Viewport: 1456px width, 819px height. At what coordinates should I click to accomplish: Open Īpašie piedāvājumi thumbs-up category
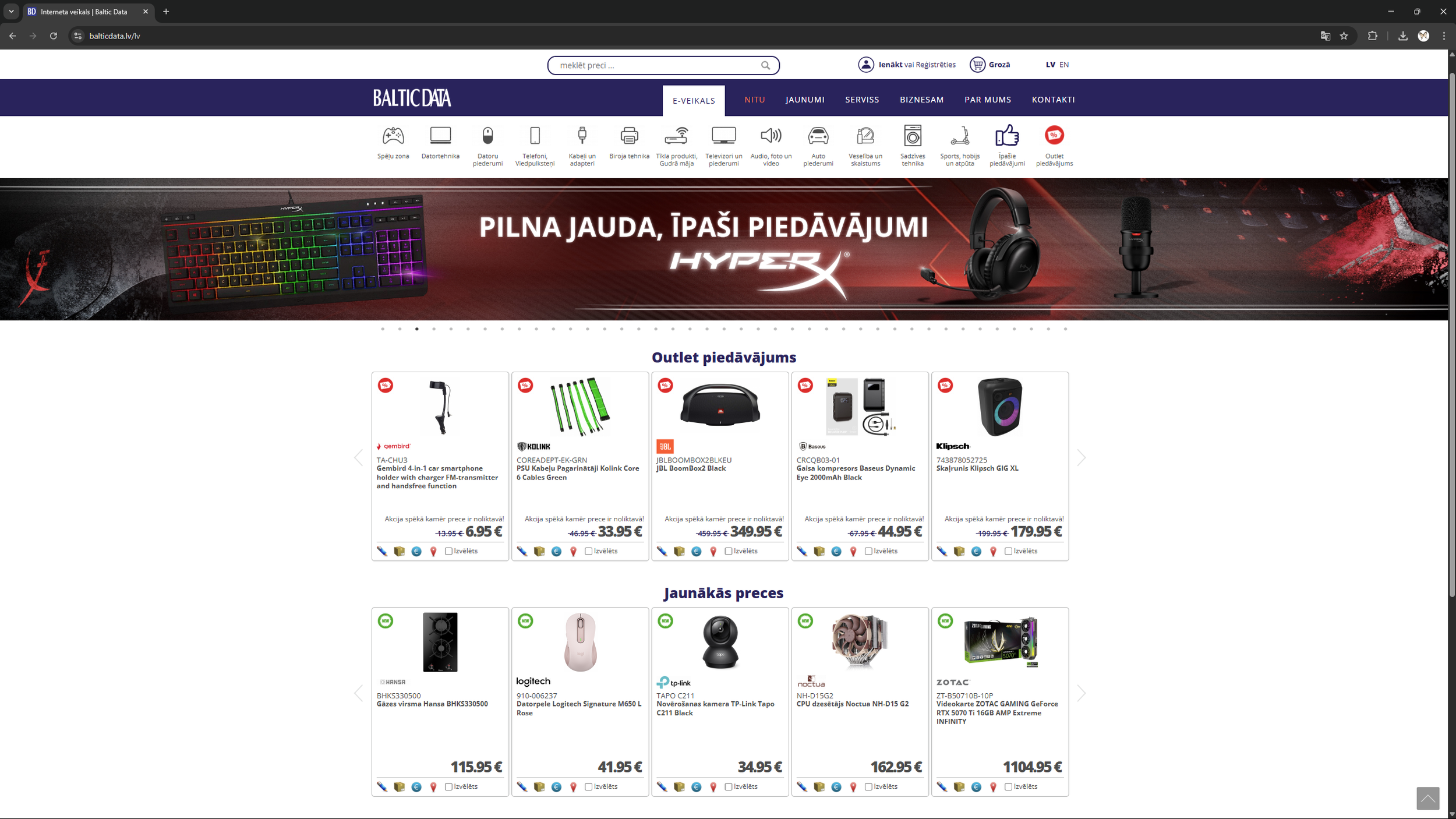coord(1006,146)
